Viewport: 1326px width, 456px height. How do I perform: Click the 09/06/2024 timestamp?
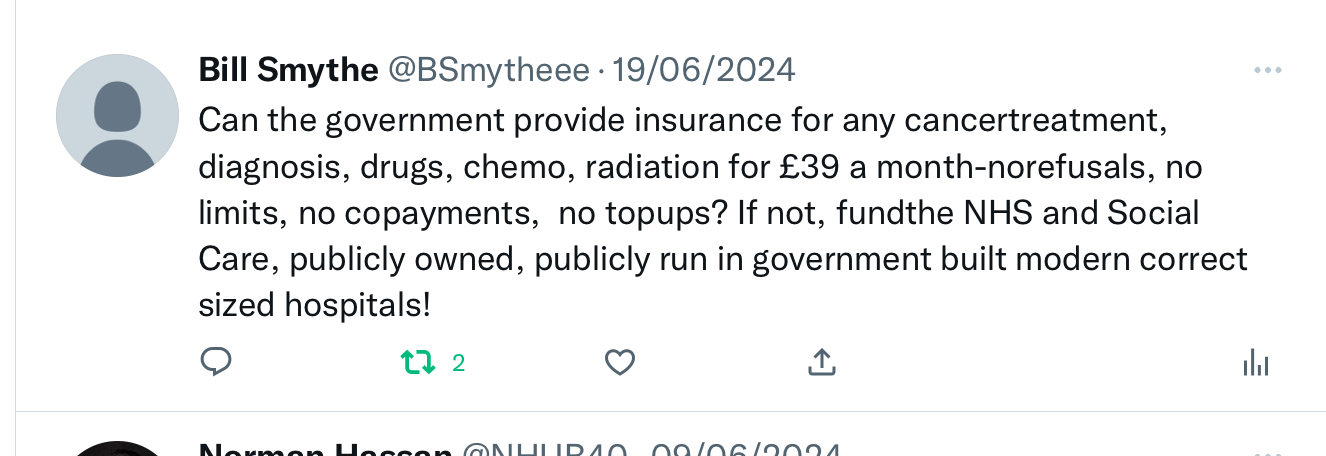(745, 451)
